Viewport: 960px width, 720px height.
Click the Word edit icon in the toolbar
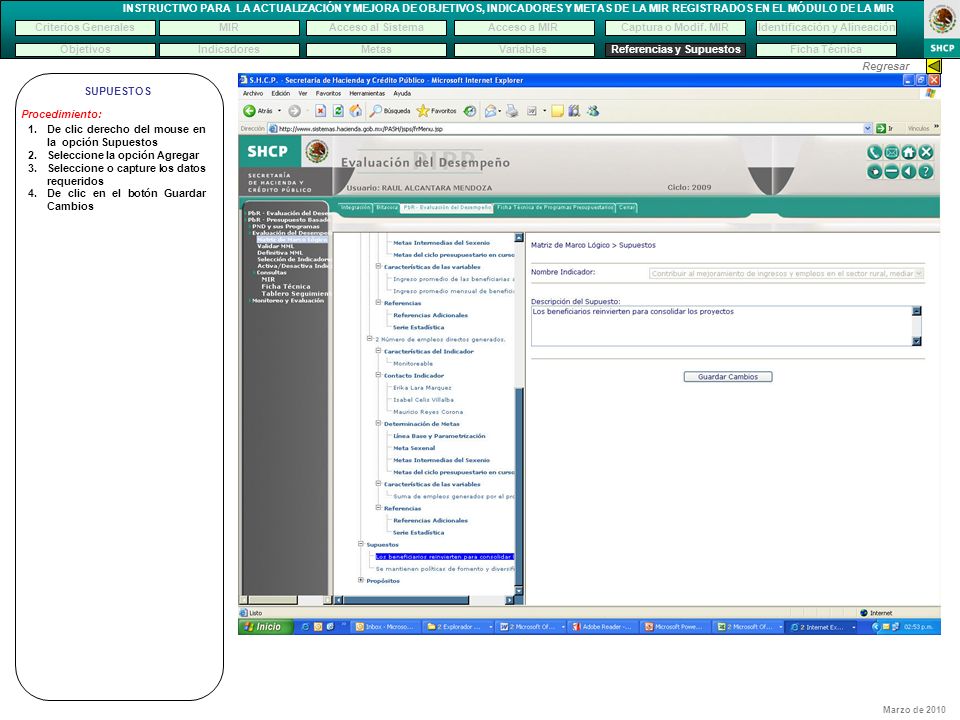[532, 111]
